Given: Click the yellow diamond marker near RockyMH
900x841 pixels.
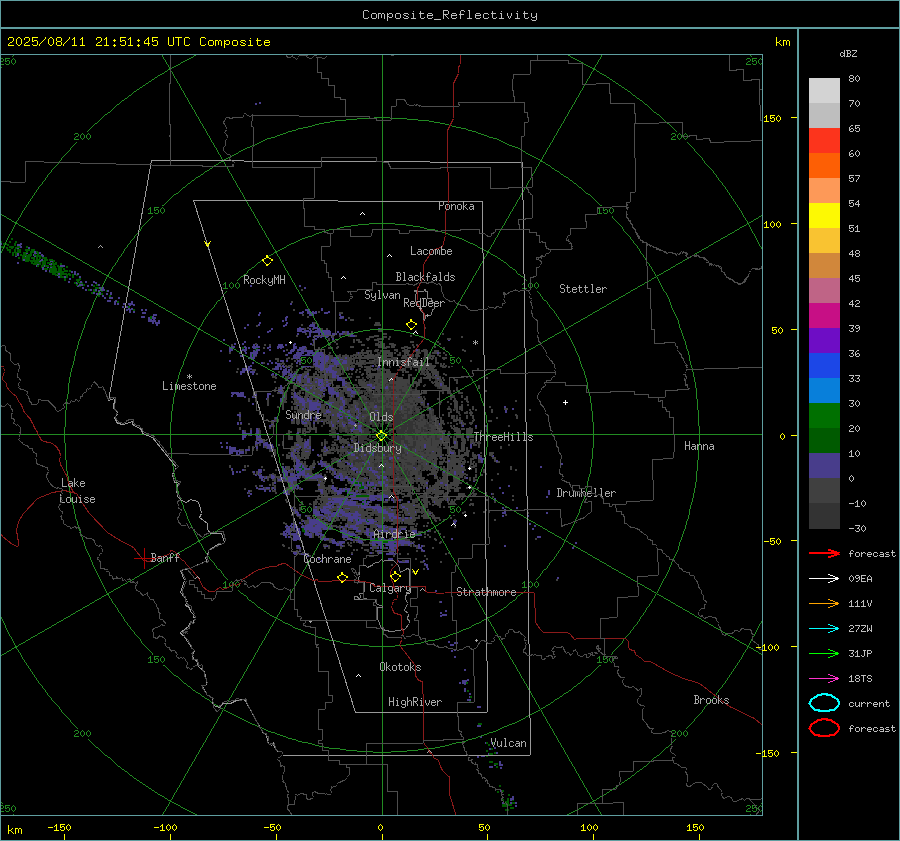Looking at the screenshot, I should 267,261.
